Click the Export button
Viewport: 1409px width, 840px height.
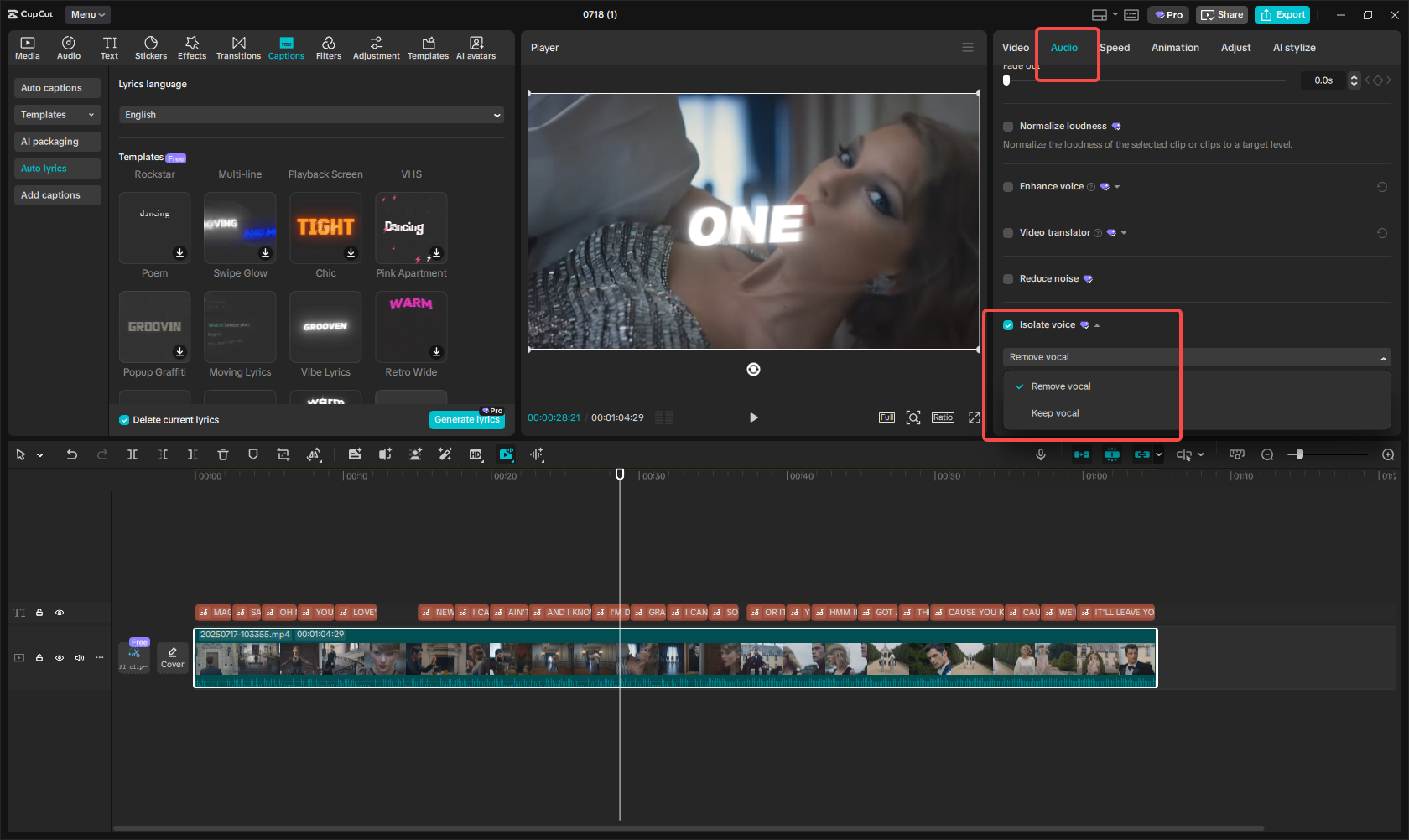(x=1282, y=15)
